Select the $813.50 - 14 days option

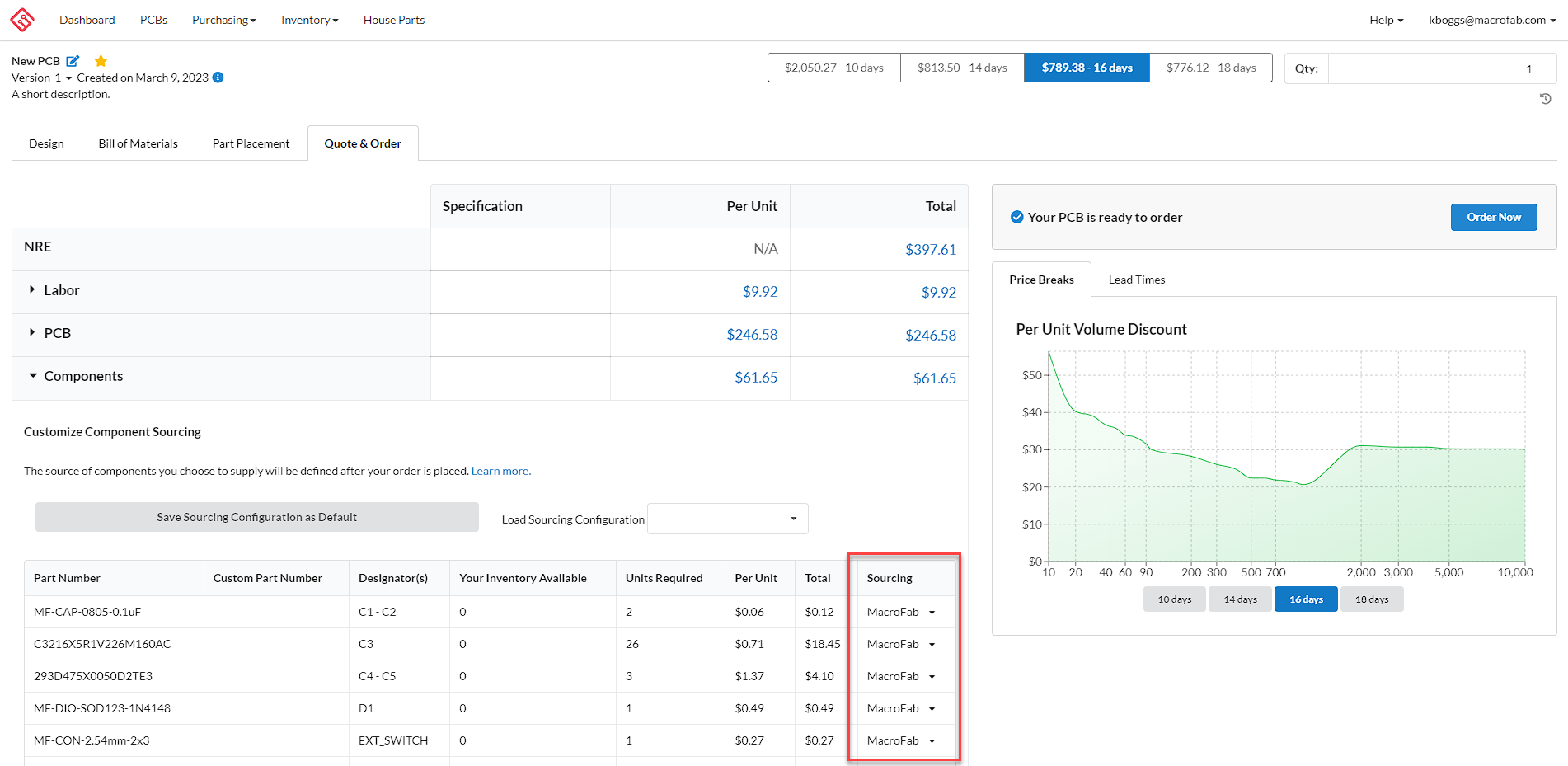tap(962, 68)
